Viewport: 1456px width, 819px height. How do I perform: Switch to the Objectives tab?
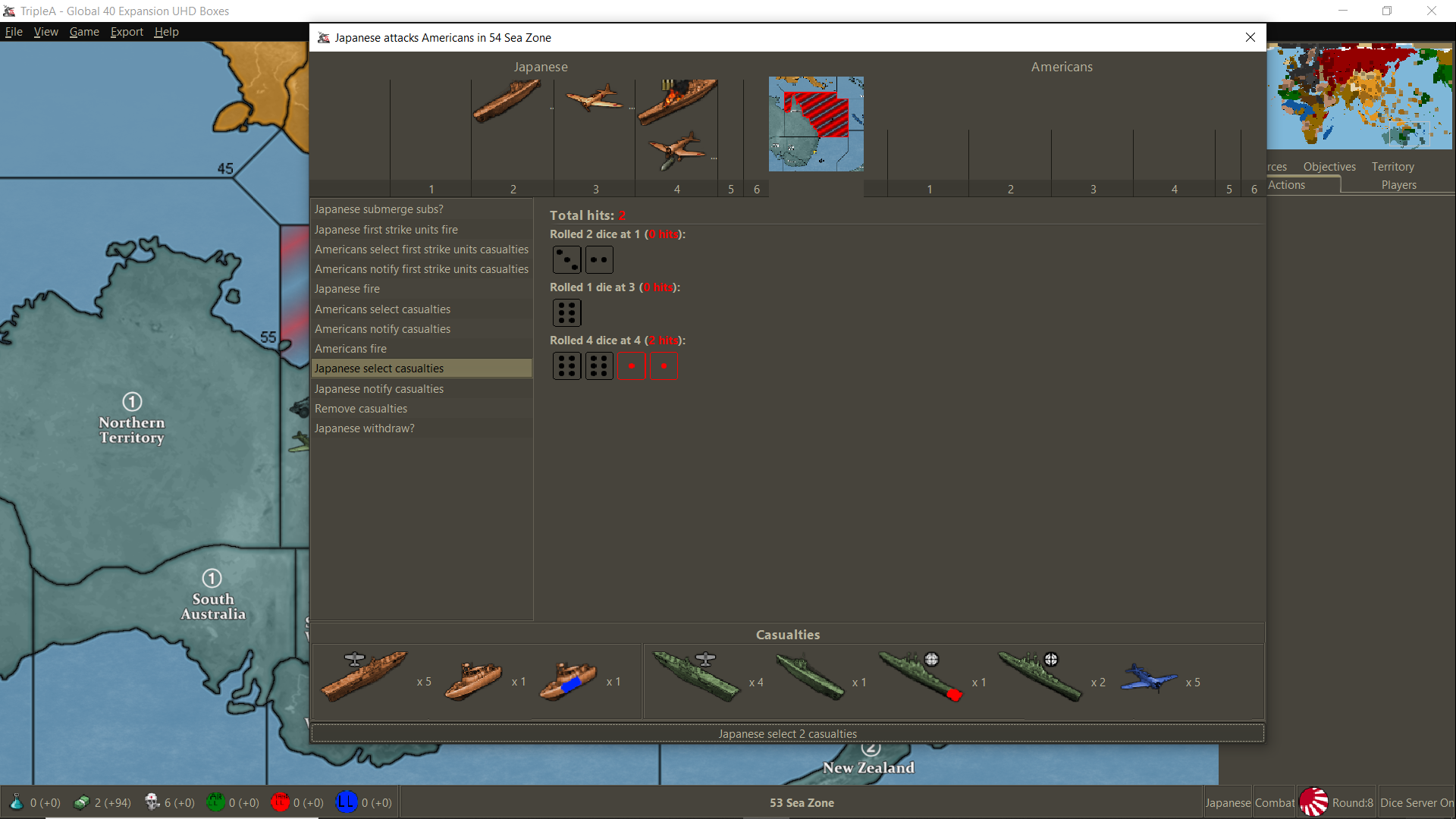[1329, 167]
